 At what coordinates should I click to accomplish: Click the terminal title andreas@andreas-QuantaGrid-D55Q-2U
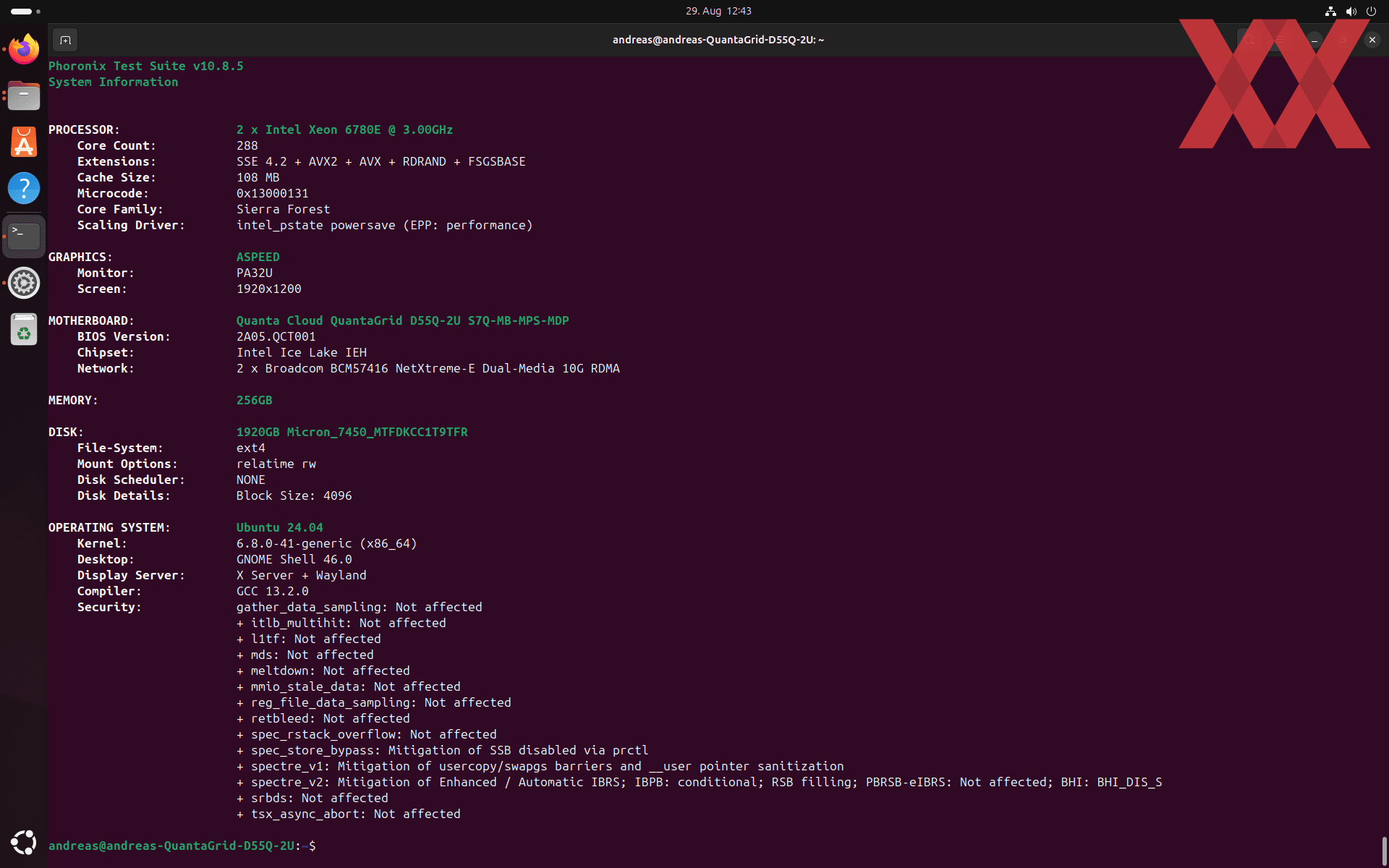pos(718,40)
